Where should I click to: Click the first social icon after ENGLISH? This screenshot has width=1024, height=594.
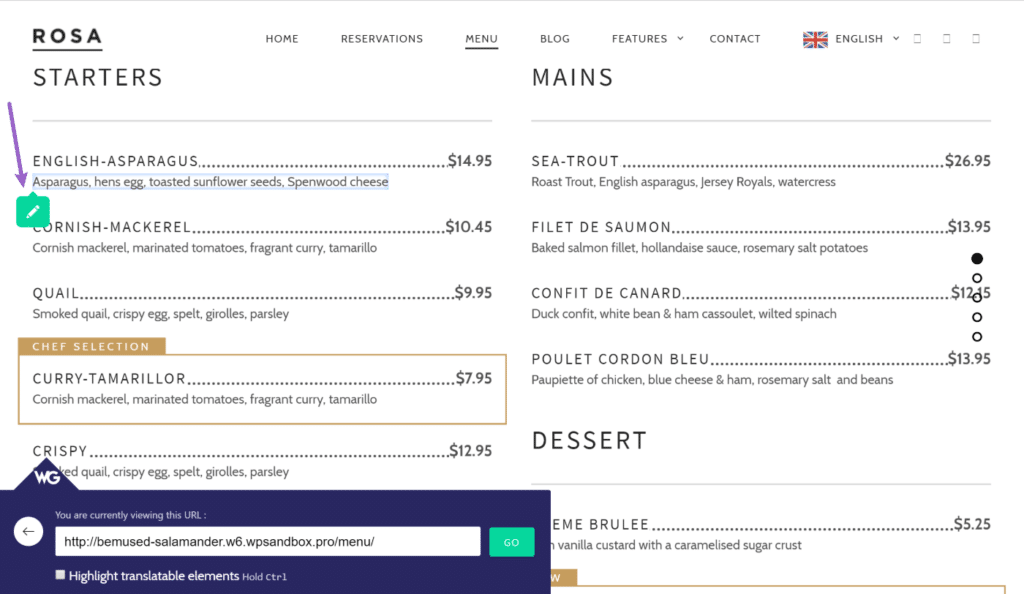[918, 39]
